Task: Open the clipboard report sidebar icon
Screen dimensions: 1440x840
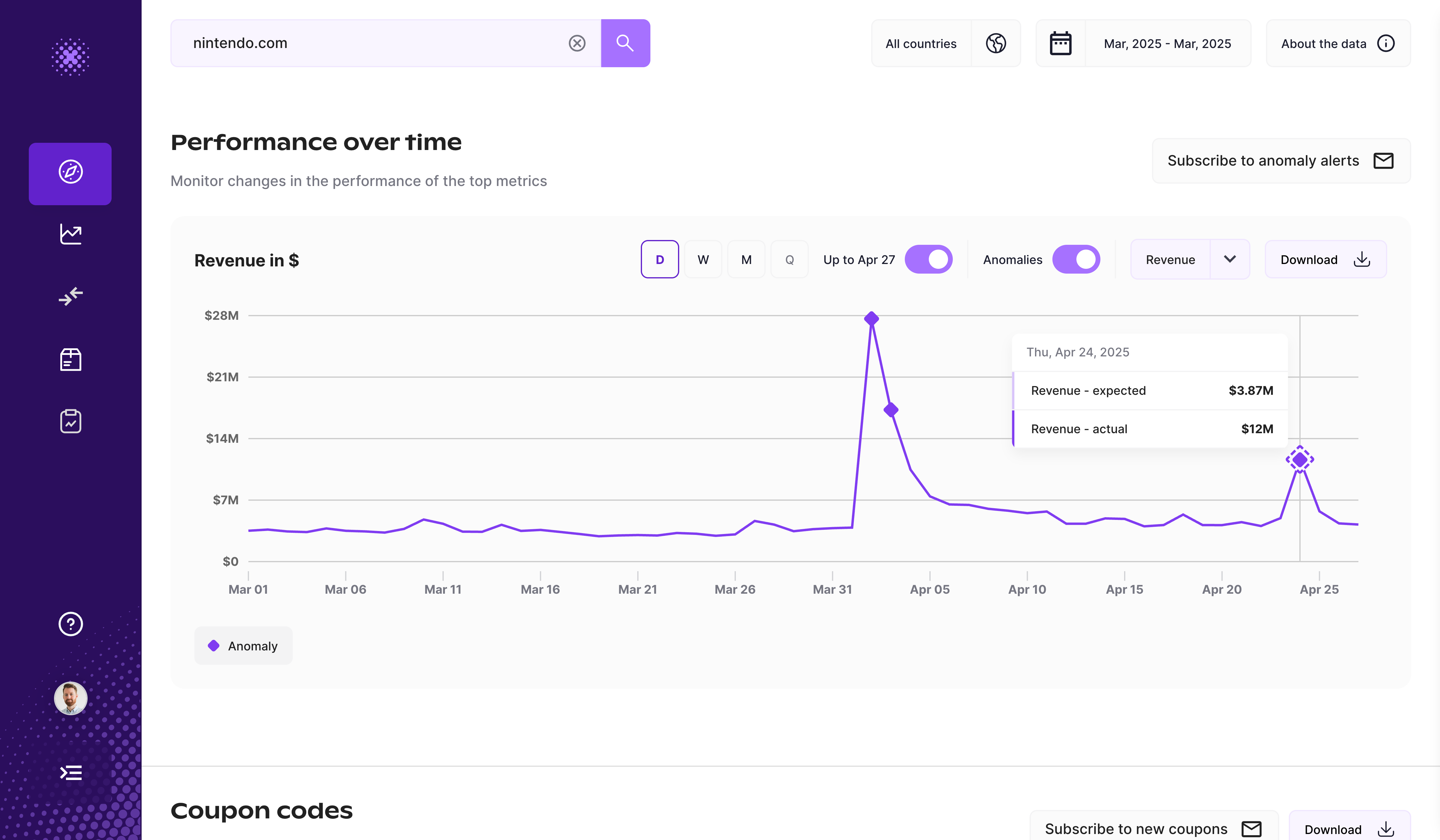Action: (70, 421)
